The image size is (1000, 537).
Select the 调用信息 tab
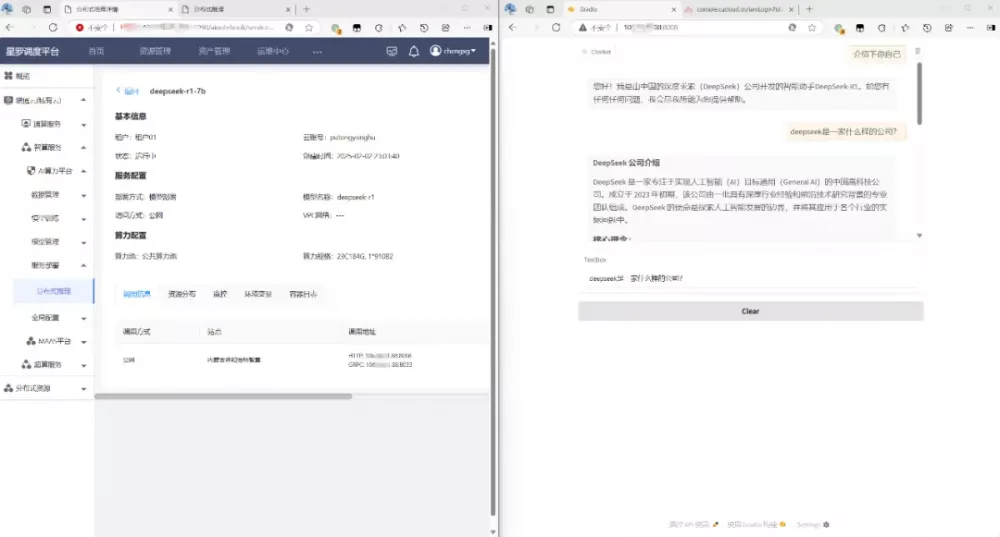136,294
